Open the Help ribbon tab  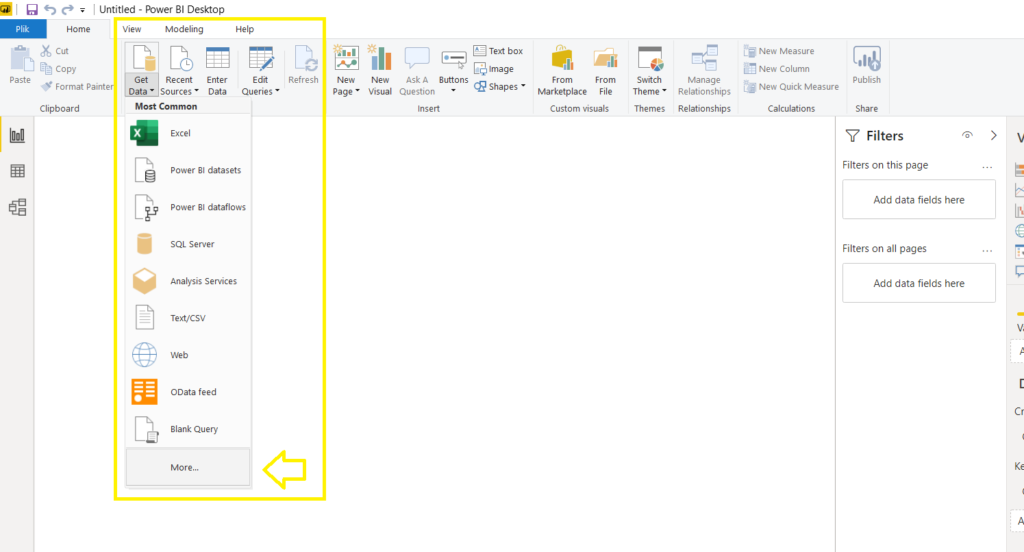pos(244,29)
